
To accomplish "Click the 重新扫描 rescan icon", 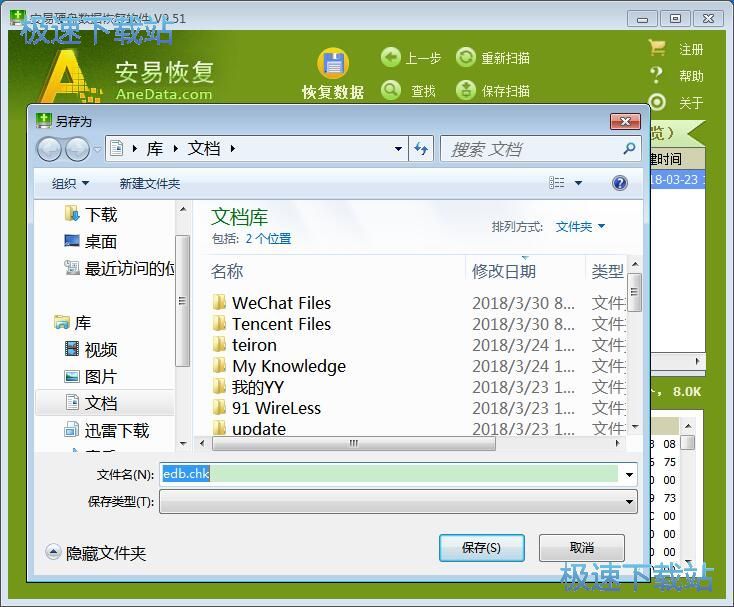I will (465, 58).
